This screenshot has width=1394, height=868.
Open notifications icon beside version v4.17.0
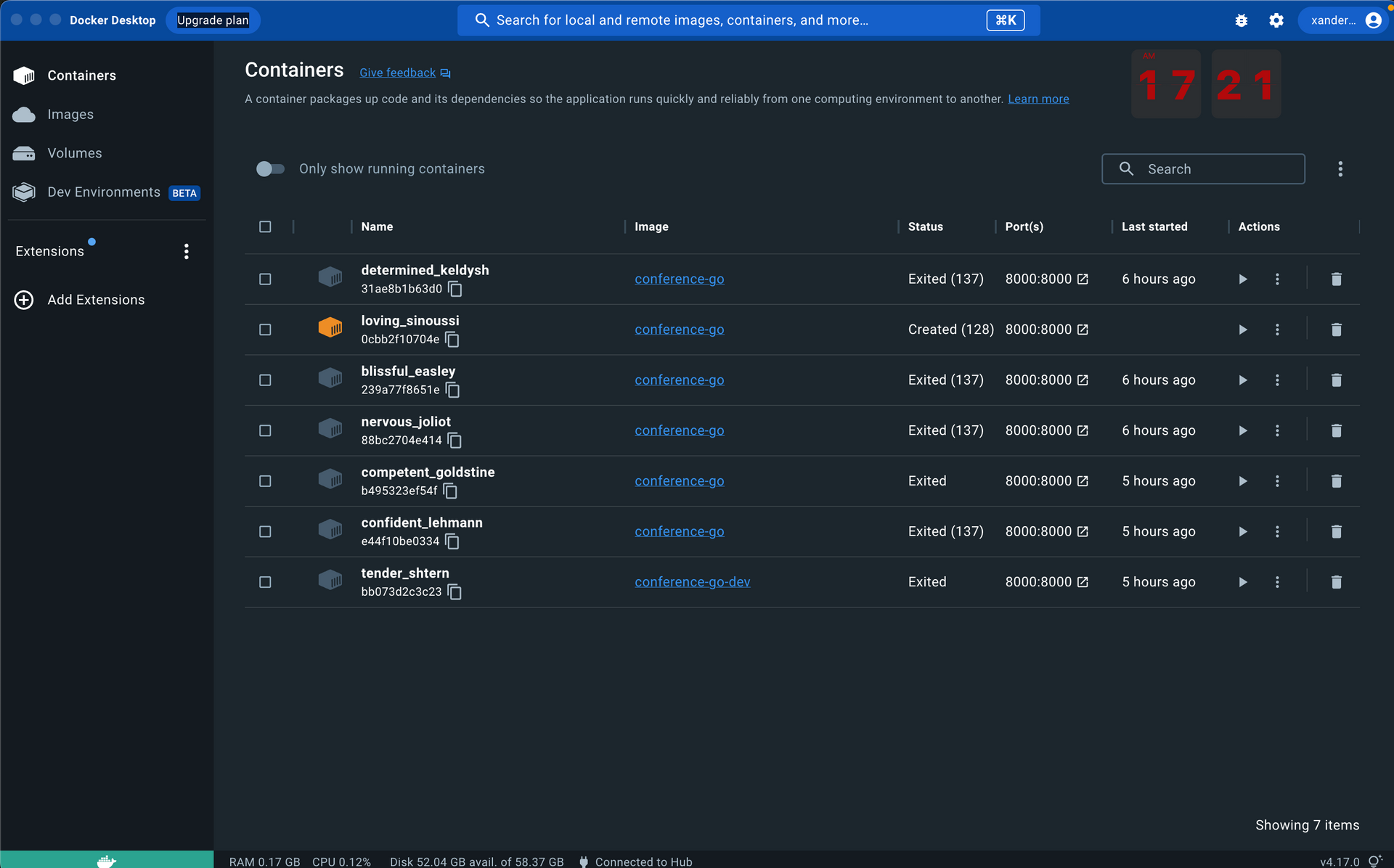click(x=1375, y=861)
